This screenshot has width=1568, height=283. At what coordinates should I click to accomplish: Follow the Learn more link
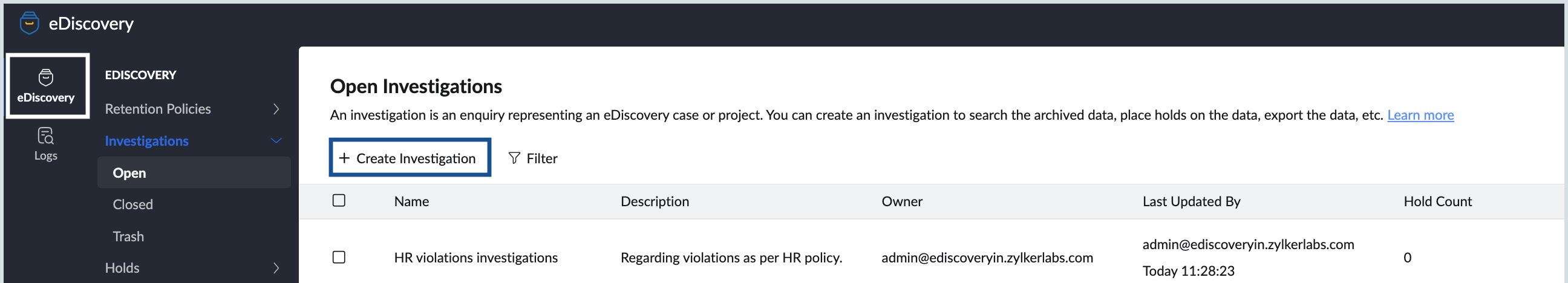tap(1420, 115)
